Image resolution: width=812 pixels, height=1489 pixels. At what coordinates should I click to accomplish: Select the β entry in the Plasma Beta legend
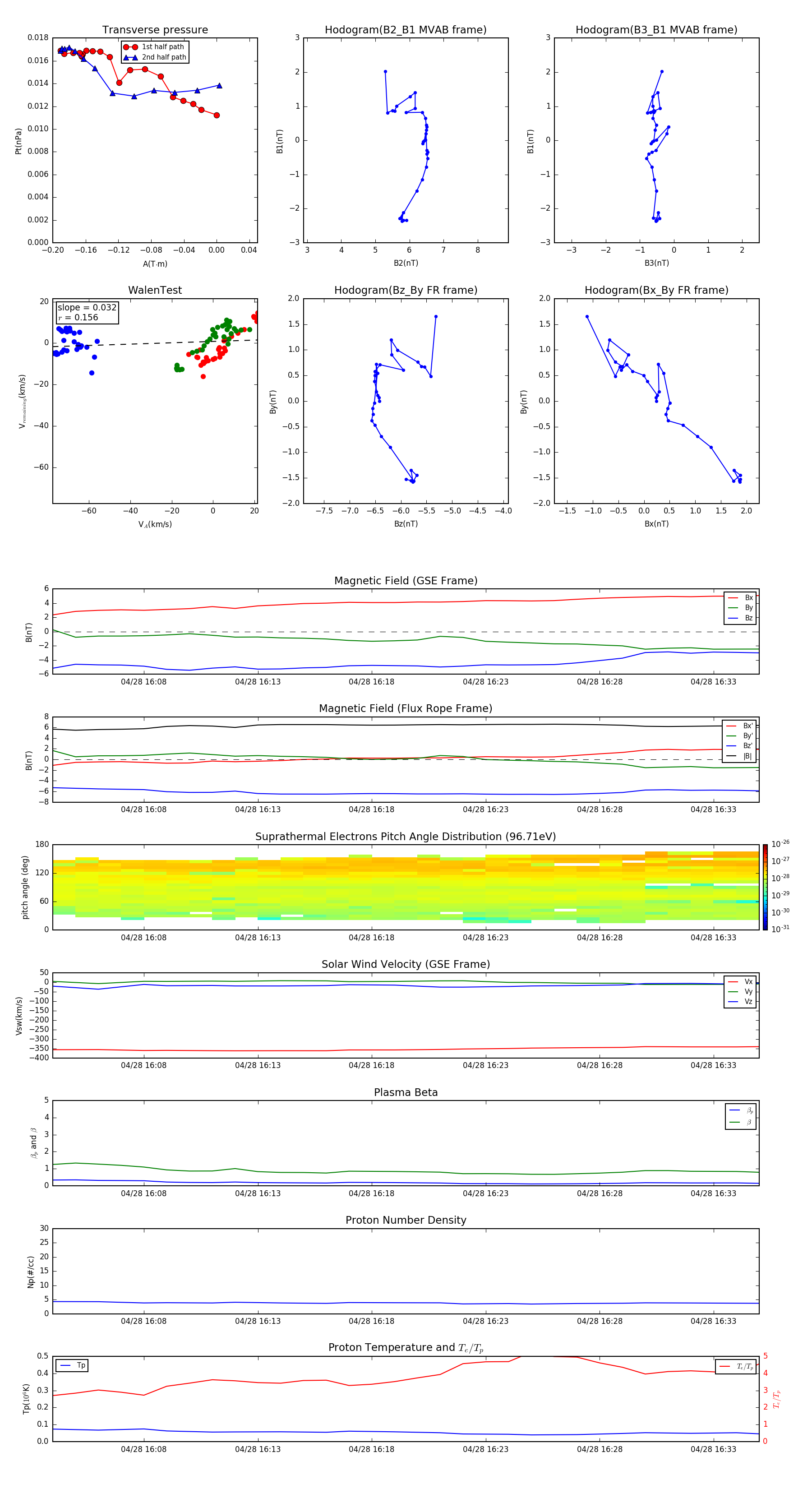point(741,1122)
